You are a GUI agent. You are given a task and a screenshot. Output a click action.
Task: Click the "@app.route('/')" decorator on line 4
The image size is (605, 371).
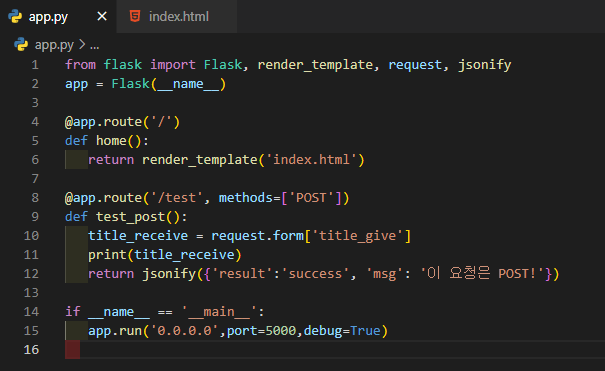tap(122, 122)
